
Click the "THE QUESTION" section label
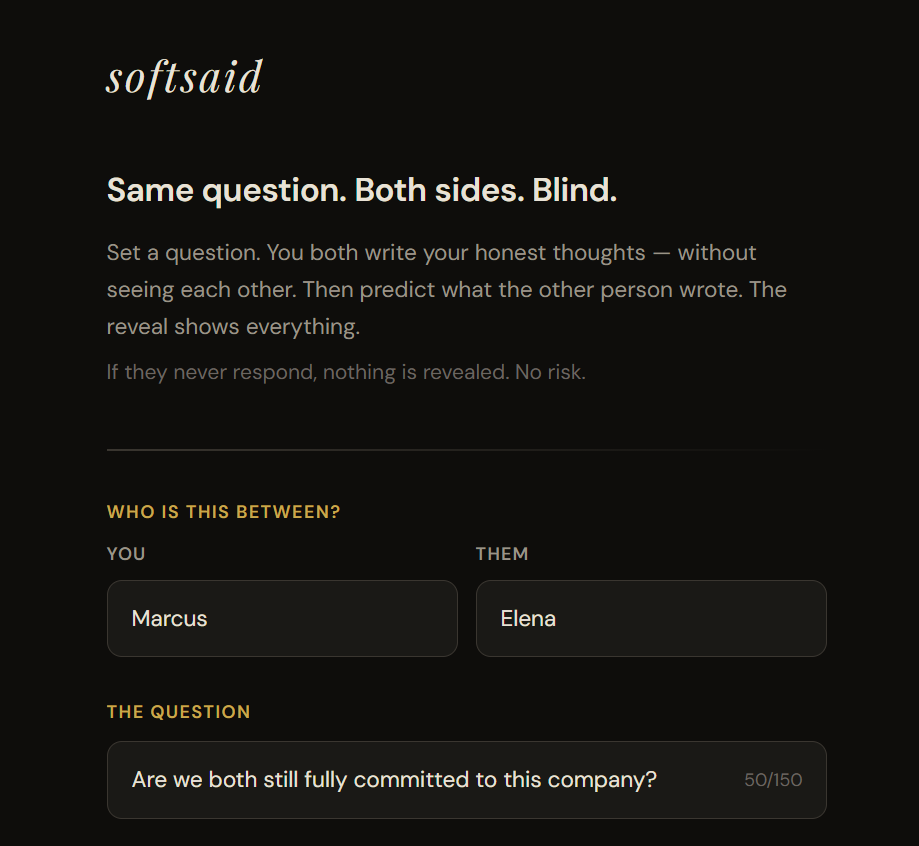click(x=178, y=711)
